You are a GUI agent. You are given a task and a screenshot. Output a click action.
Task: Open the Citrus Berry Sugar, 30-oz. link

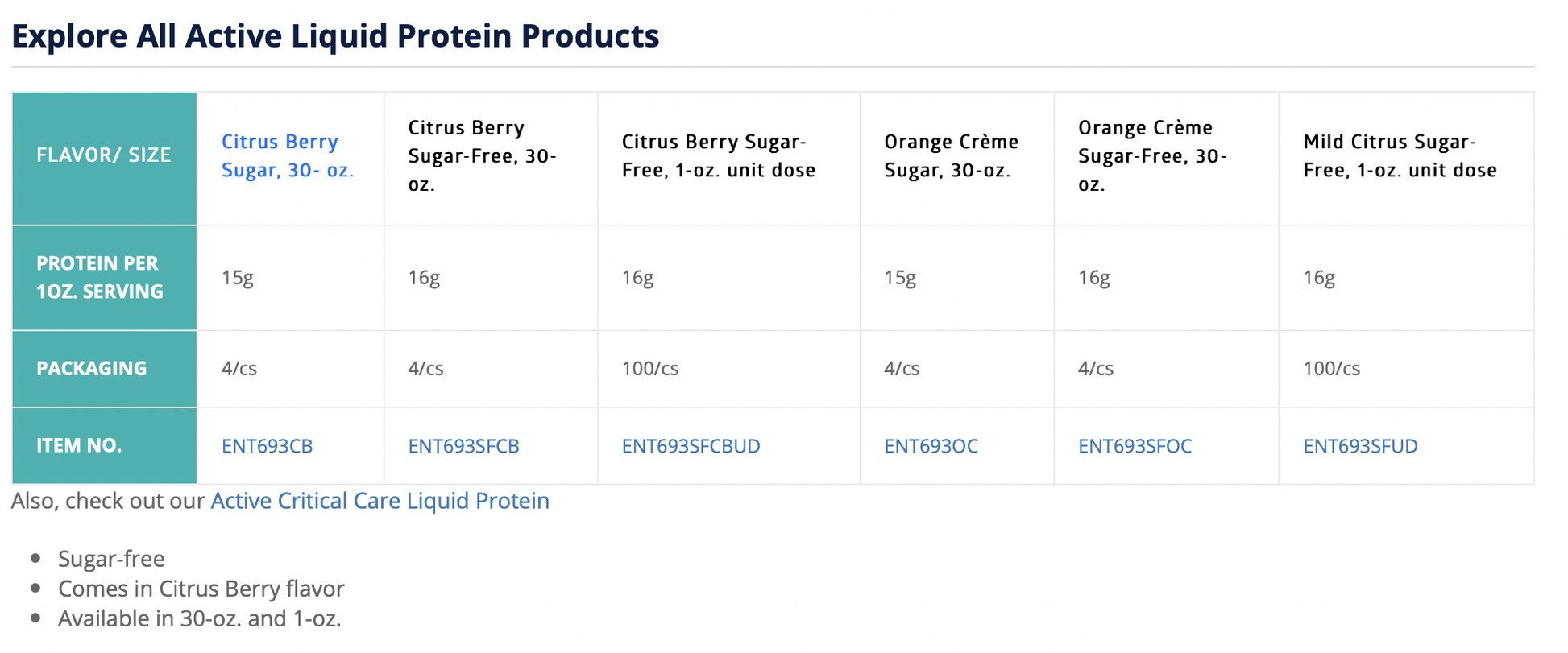click(287, 156)
